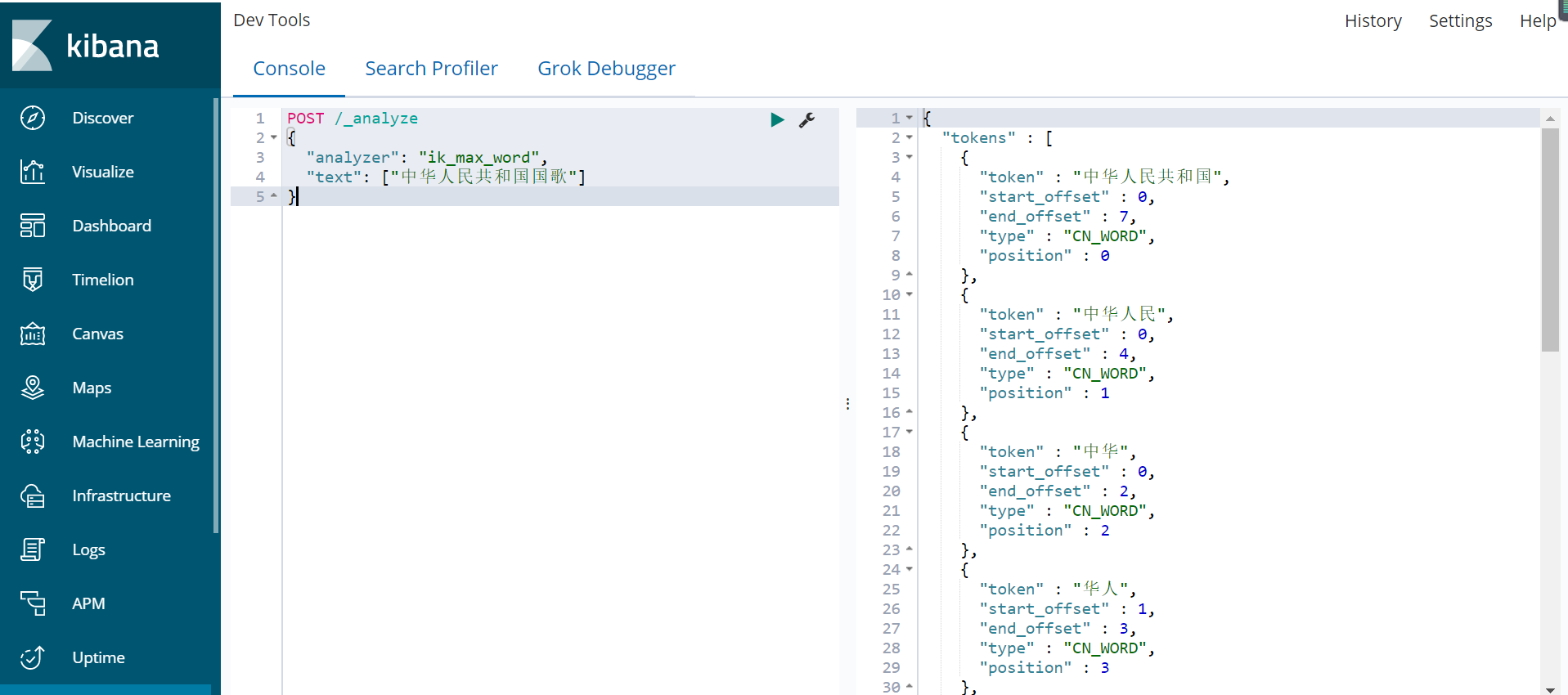Go to Uptime label

(x=99, y=657)
